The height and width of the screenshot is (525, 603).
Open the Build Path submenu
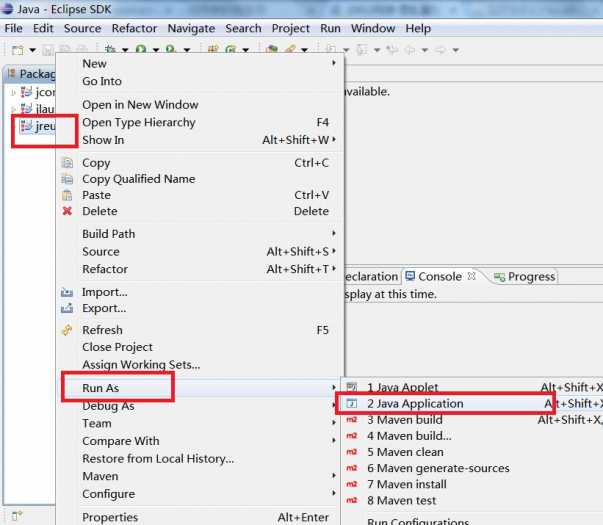tap(200, 234)
